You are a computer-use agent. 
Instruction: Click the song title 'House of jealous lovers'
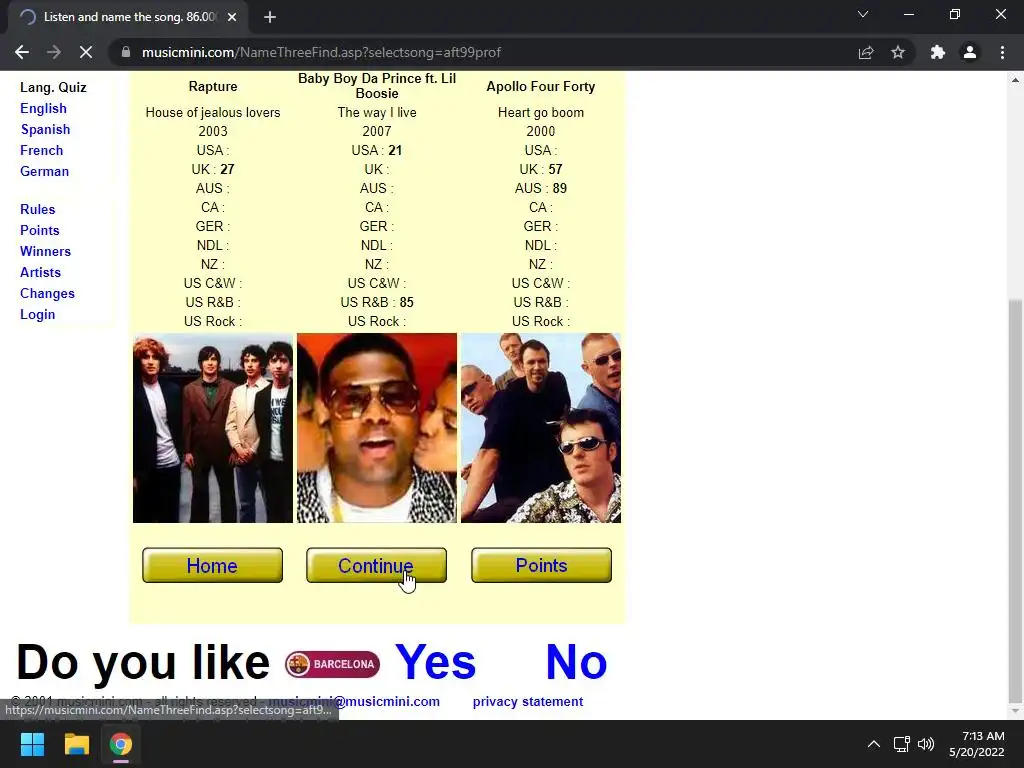[213, 112]
